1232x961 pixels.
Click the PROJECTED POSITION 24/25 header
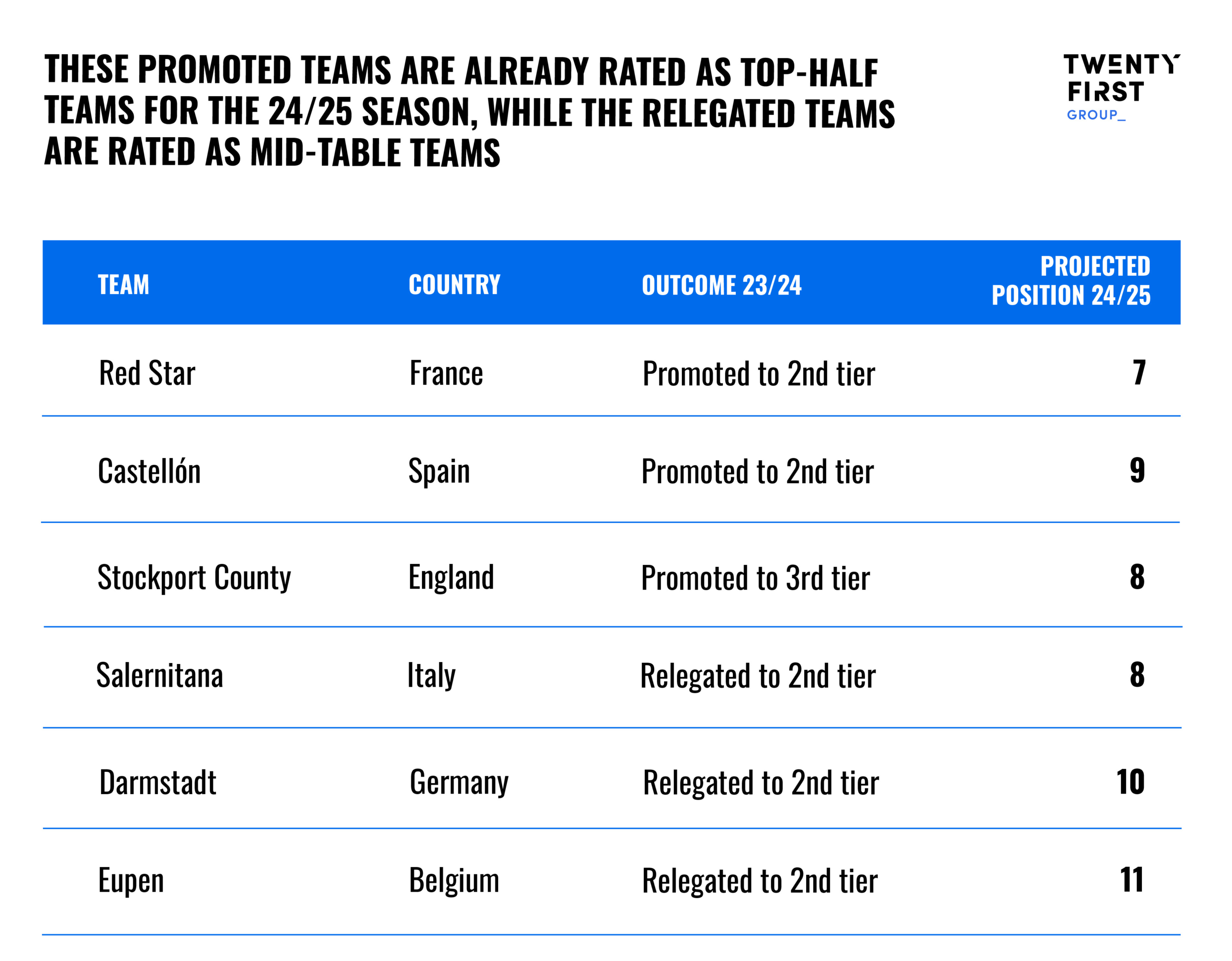click(1070, 281)
